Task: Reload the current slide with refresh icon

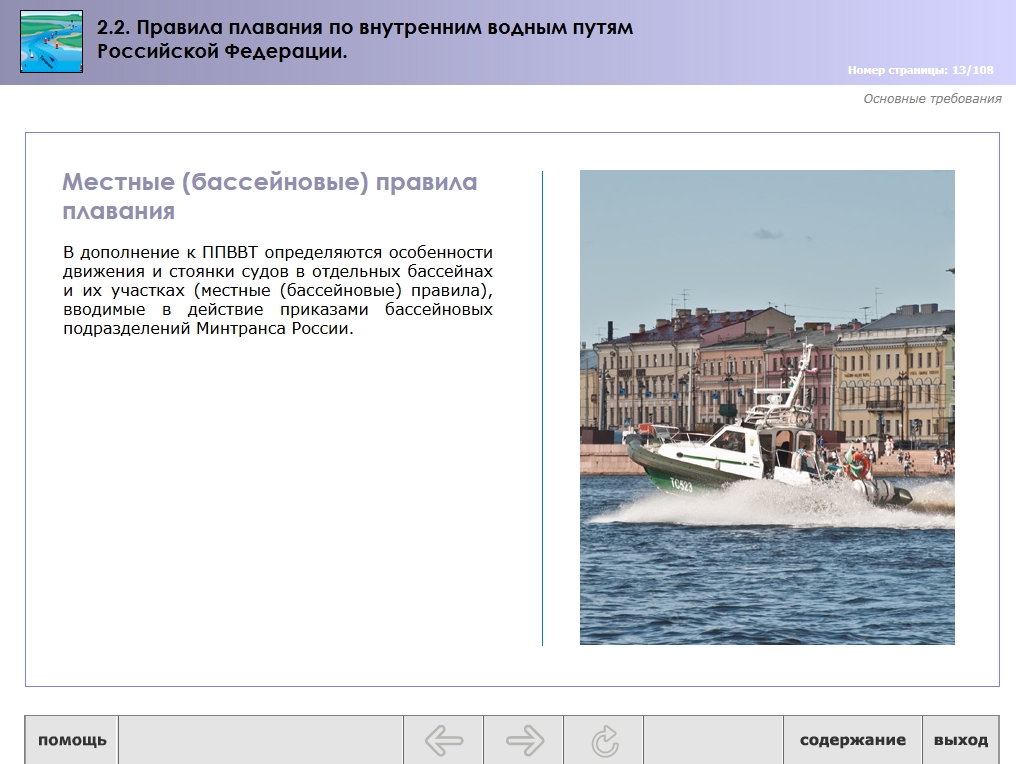Action: [604, 740]
